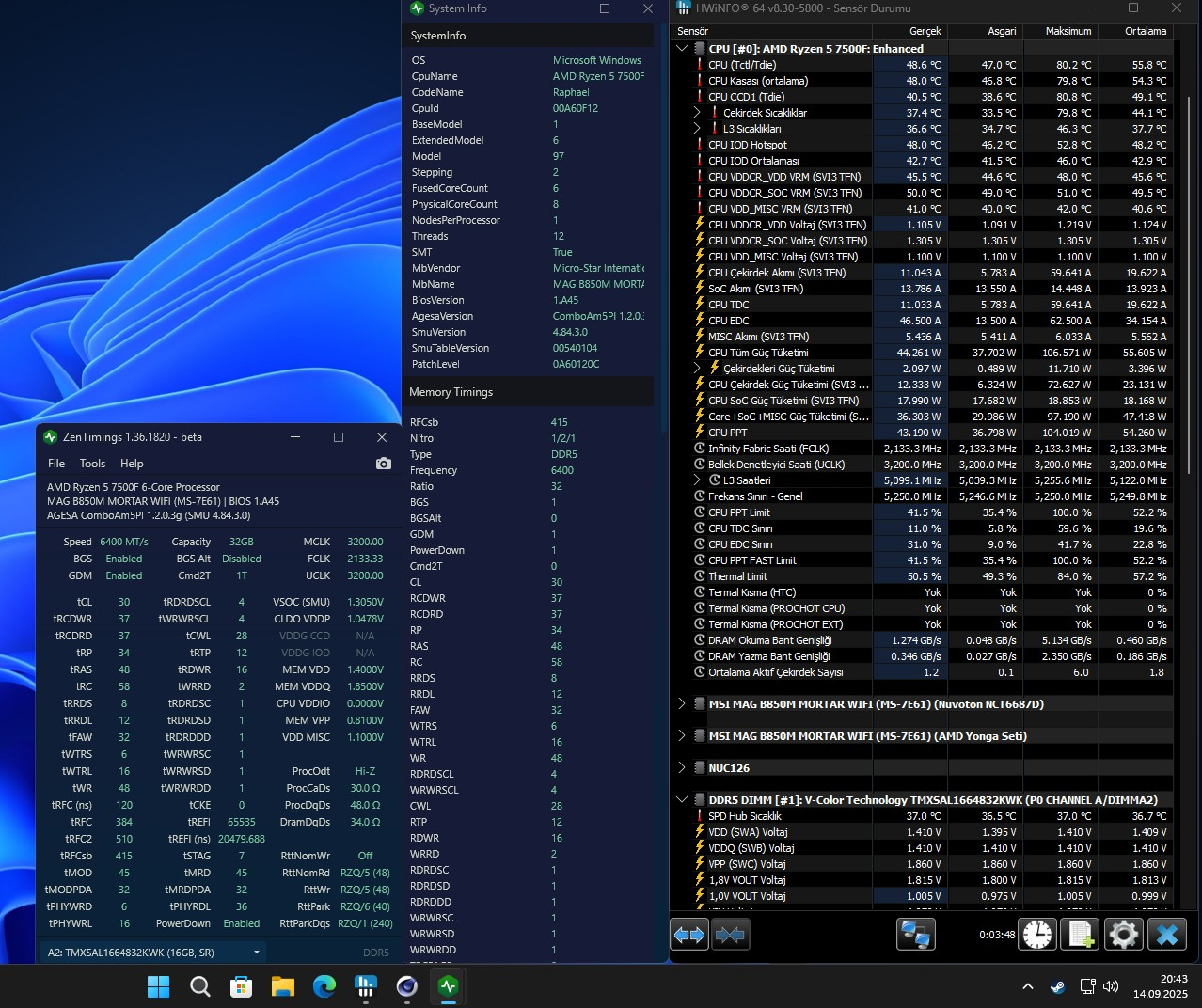Expand MSI MAG B850M (AMD Yonga Seti) group

click(x=682, y=736)
